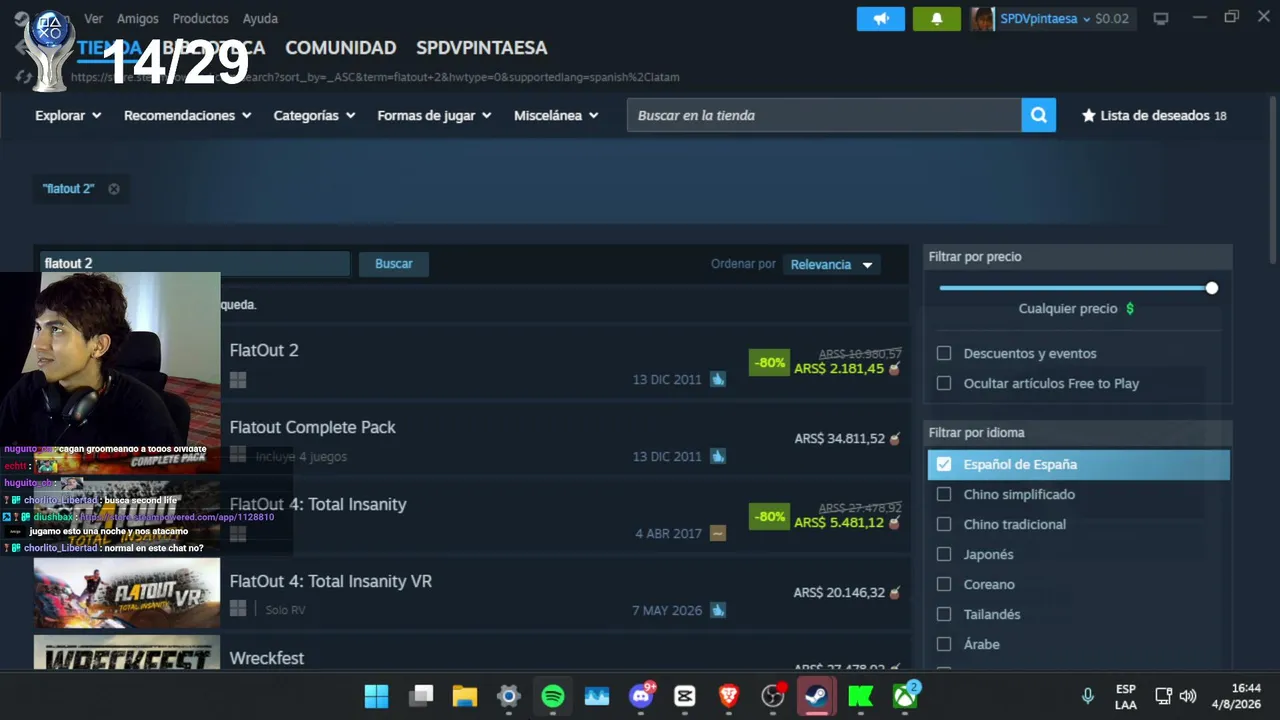The image size is (1280, 720).
Task: Check the Japonés language filter
Action: click(944, 554)
